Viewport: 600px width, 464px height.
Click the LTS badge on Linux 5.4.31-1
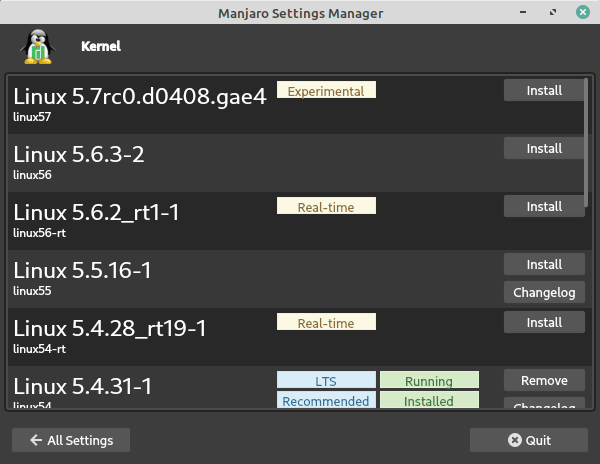tap(326, 380)
